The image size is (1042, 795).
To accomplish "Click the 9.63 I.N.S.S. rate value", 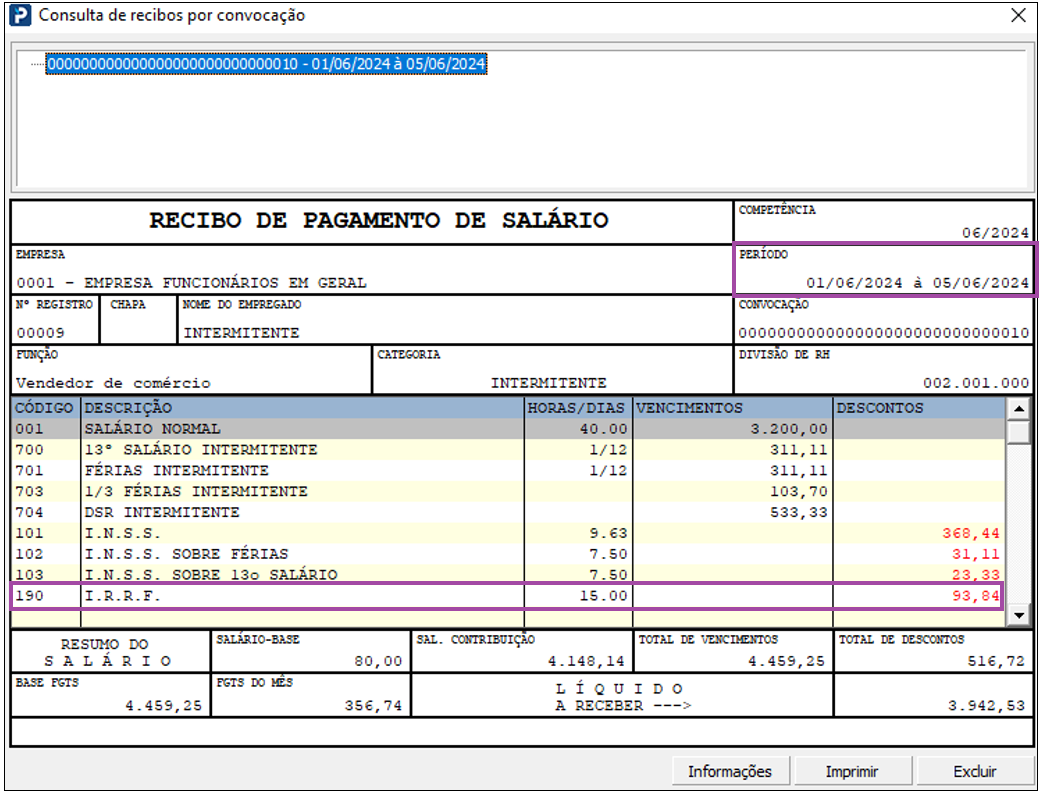I will (608, 533).
